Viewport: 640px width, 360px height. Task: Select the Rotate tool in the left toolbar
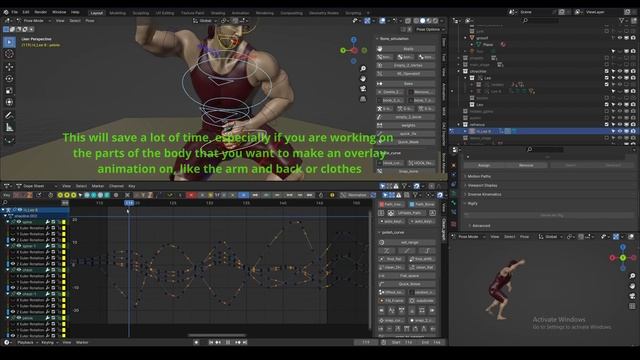click(x=9, y=78)
